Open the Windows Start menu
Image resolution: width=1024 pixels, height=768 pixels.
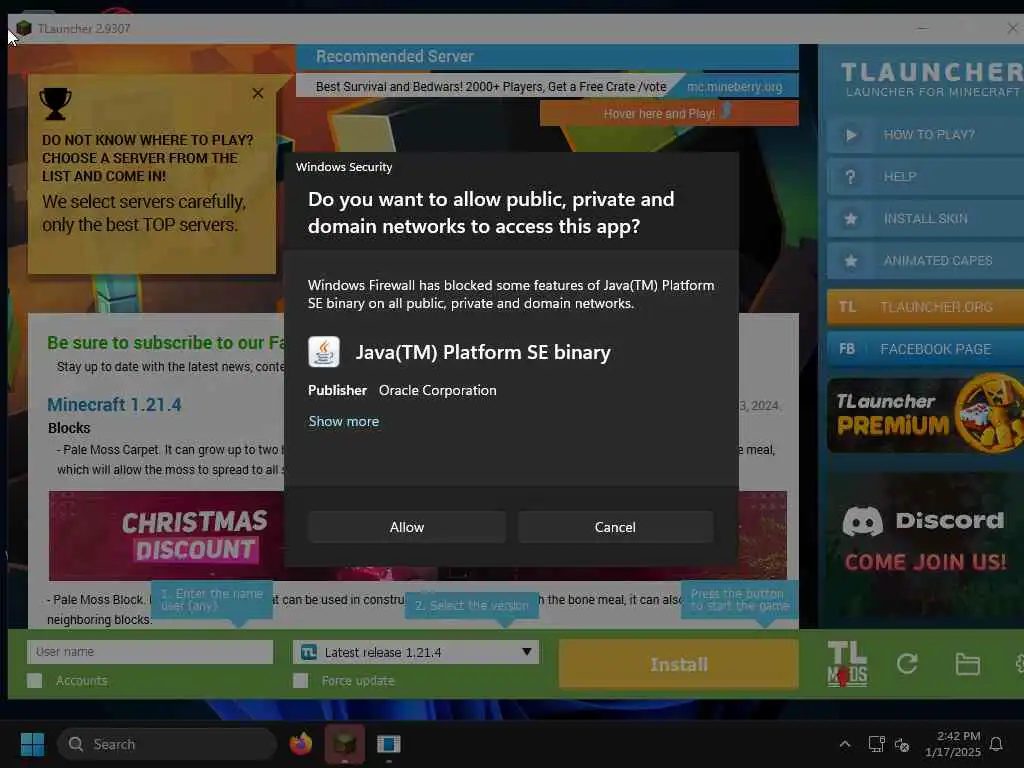click(32, 744)
